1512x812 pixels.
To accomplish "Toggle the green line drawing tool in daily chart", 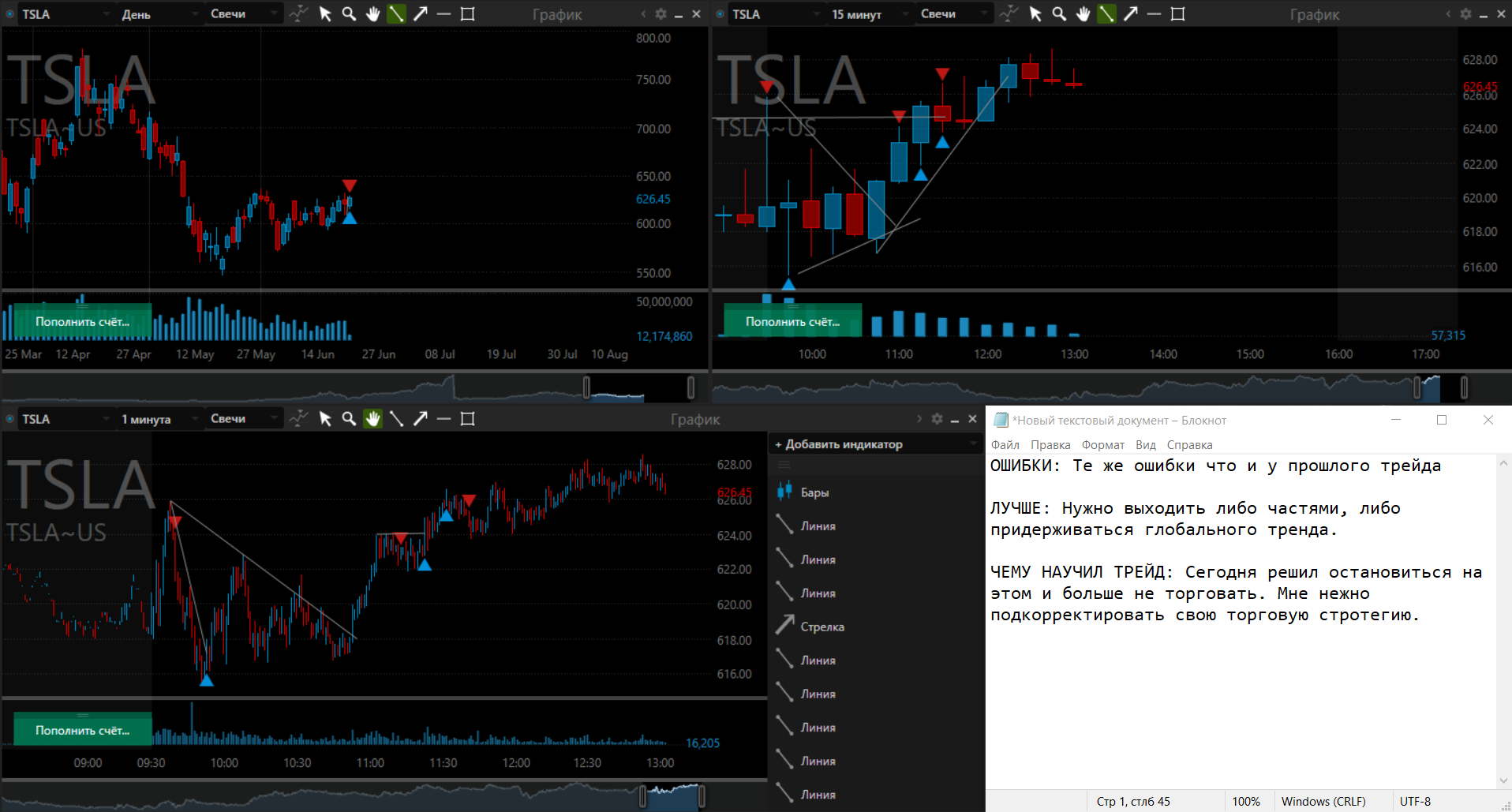I will coord(396,13).
